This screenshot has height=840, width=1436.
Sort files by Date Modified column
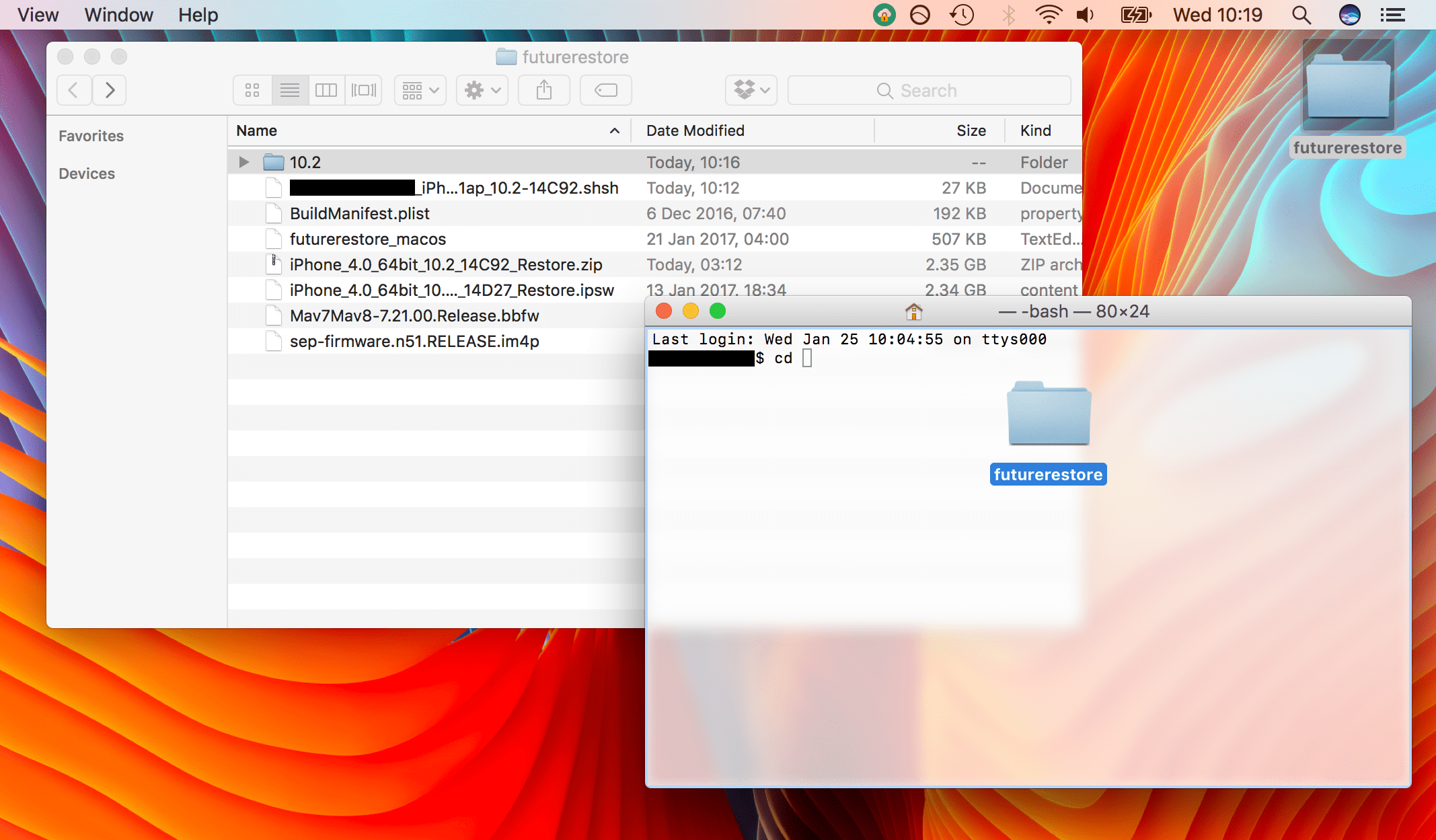(x=695, y=130)
